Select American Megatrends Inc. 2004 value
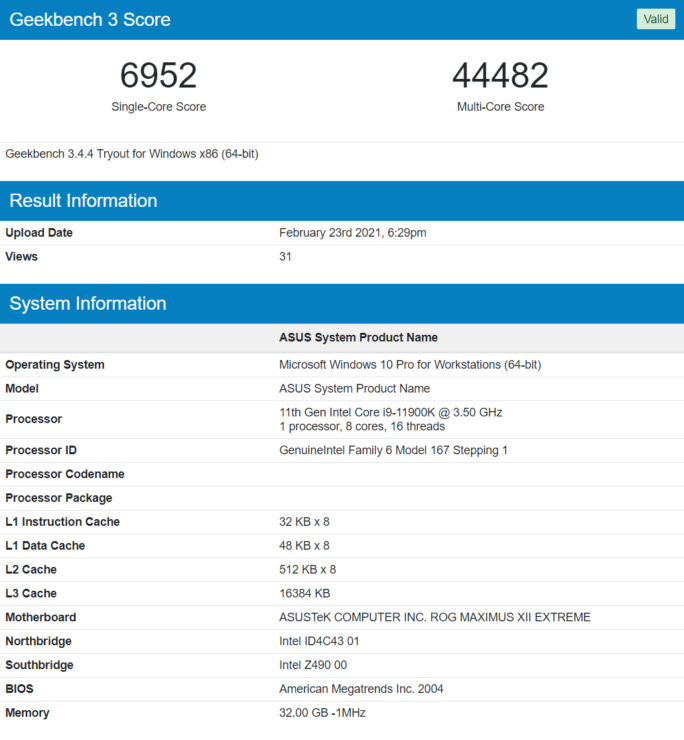This screenshot has height=740, width=684. 361,689
